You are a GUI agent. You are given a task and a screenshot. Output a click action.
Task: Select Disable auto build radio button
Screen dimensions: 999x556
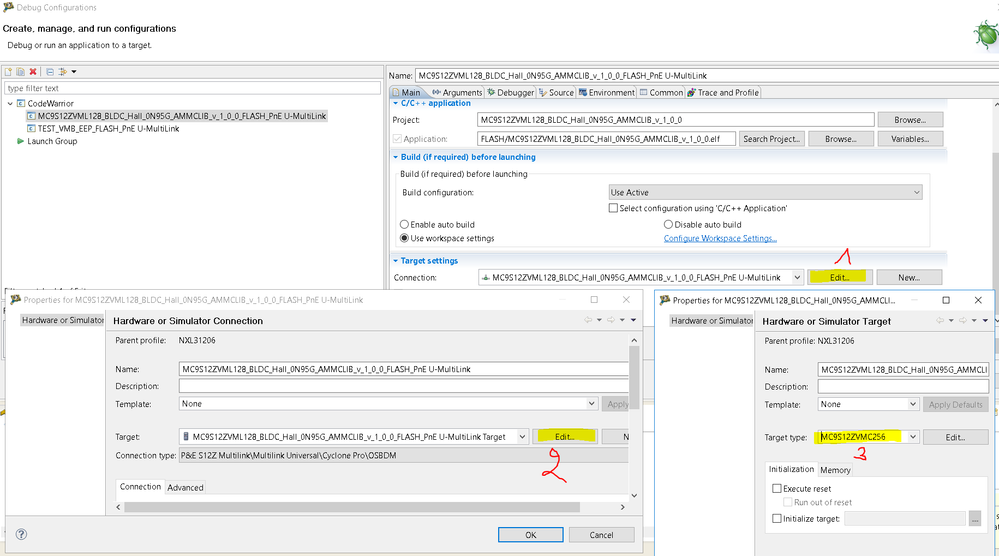tap(668, 225)
